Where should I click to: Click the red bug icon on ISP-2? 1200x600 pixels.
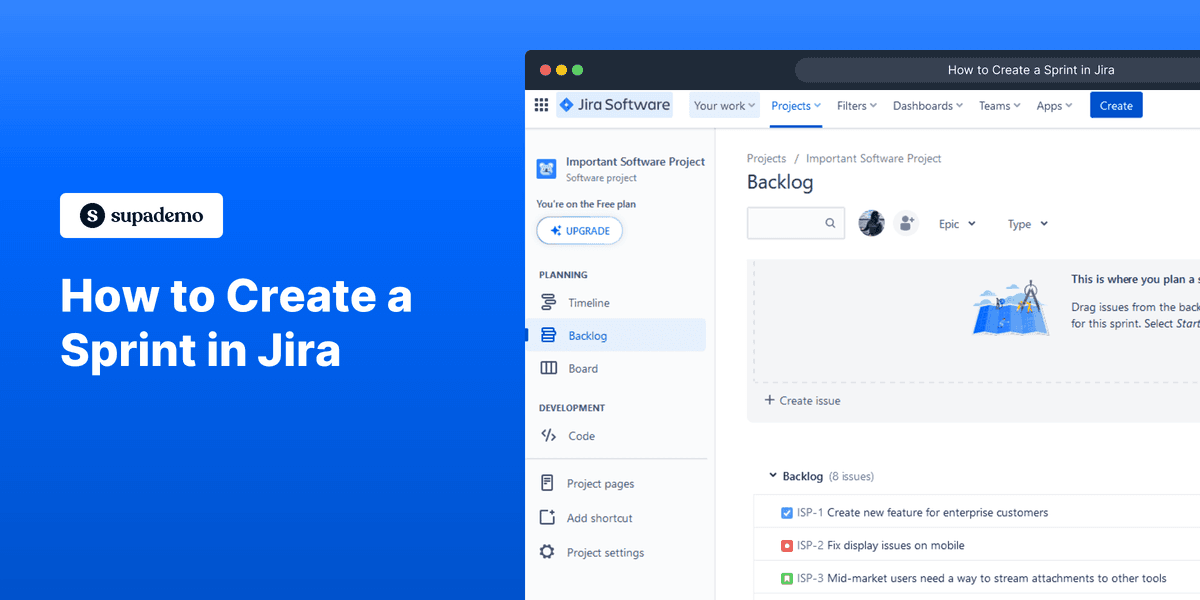tap(786, 545)
